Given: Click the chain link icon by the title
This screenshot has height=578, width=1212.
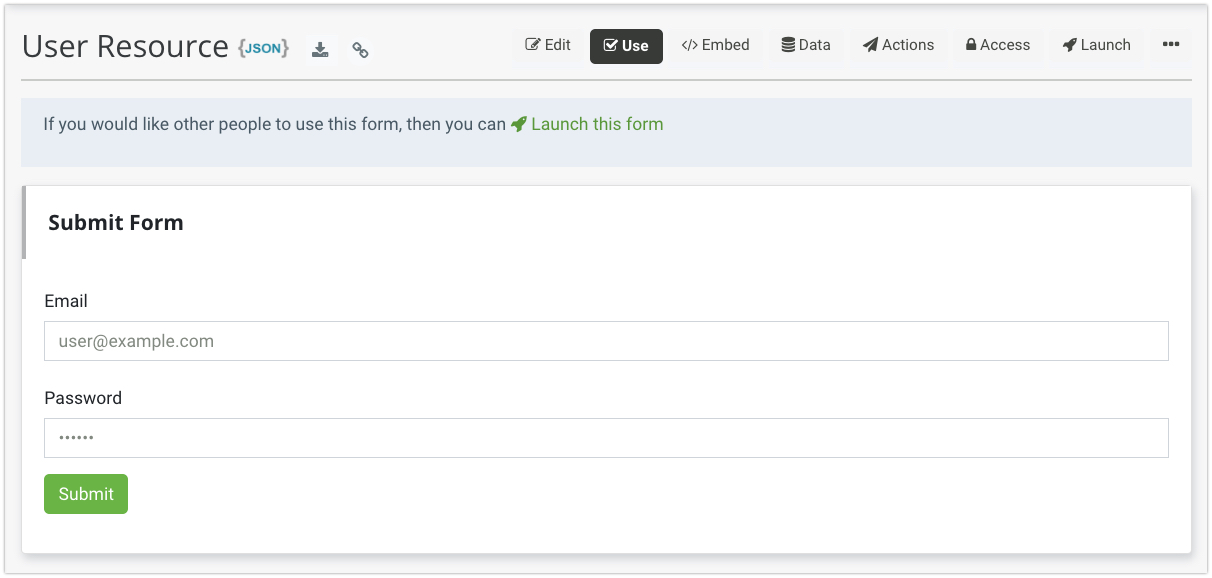Looking at the screenshot, I should tap(361, 50).
